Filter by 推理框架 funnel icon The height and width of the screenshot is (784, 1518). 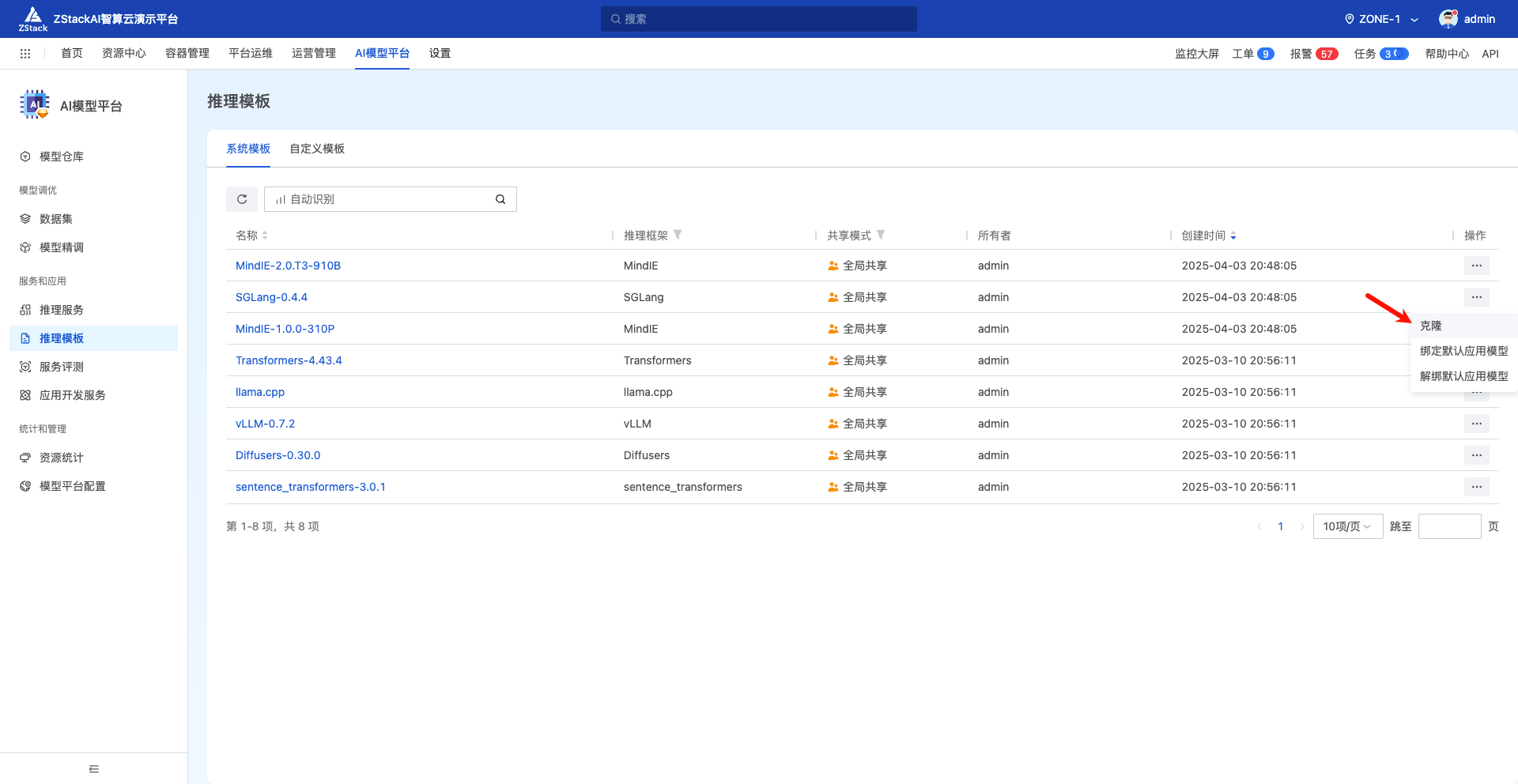point(678,235)
